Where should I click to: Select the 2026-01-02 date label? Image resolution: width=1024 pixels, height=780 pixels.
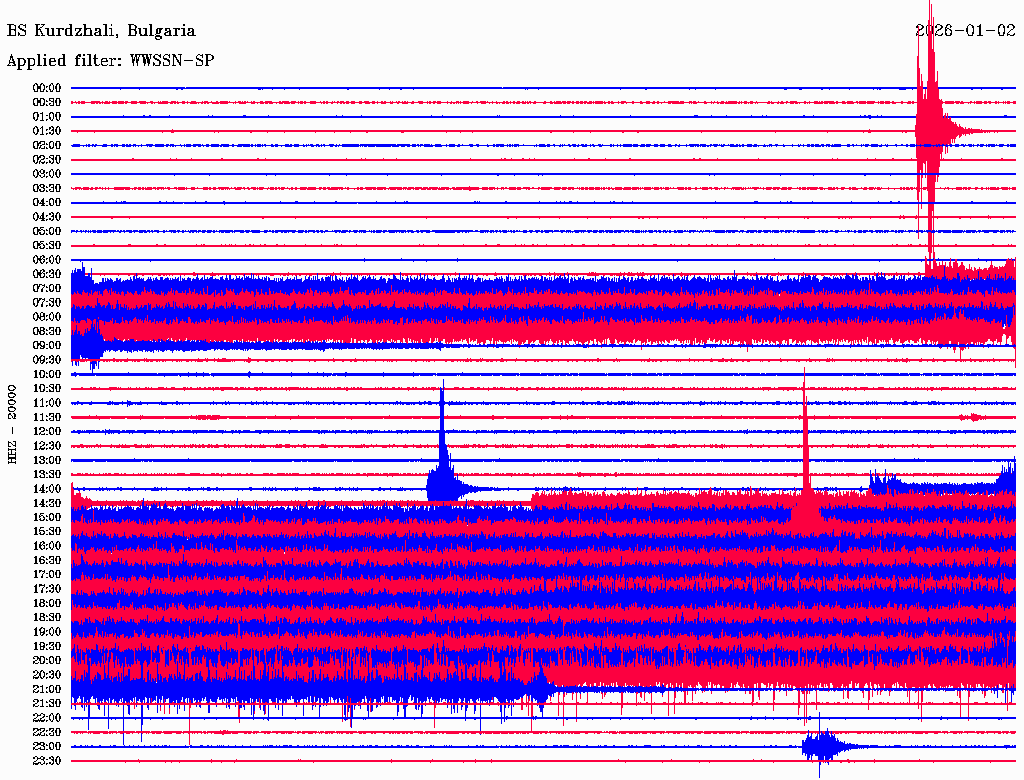tap(965, 31)
